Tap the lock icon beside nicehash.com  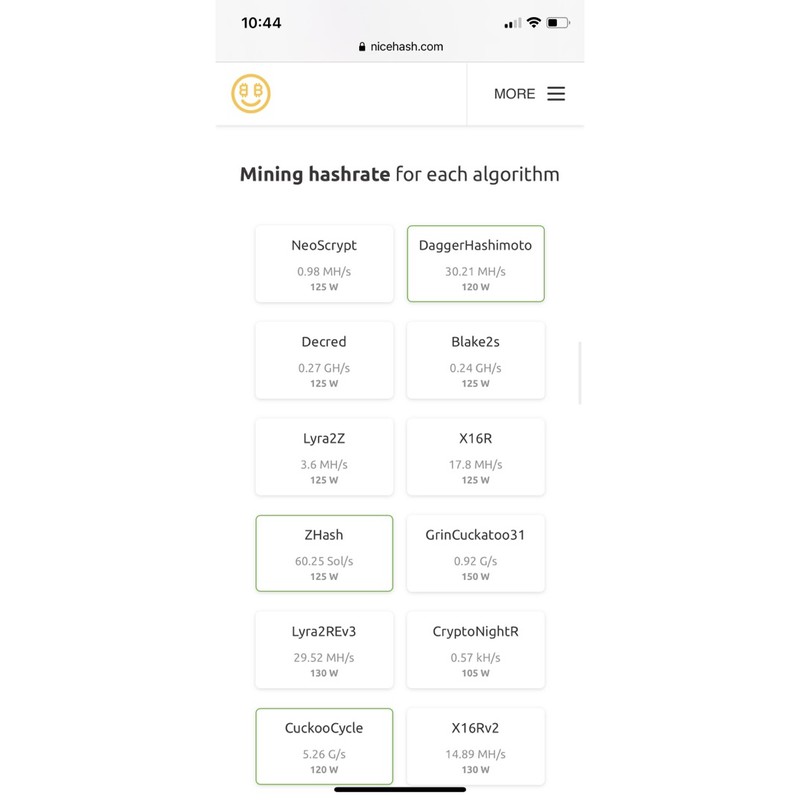coord(362,47)
